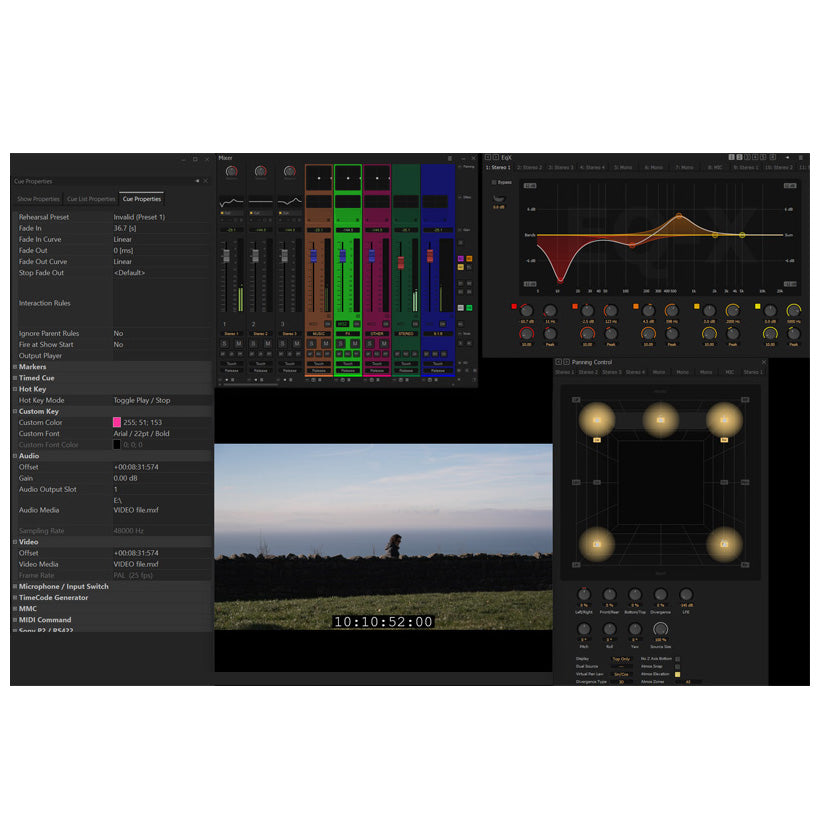The image size is (820, 820).
Task: Select preset slot 2 in EqX header
Action: pos(739,157)
